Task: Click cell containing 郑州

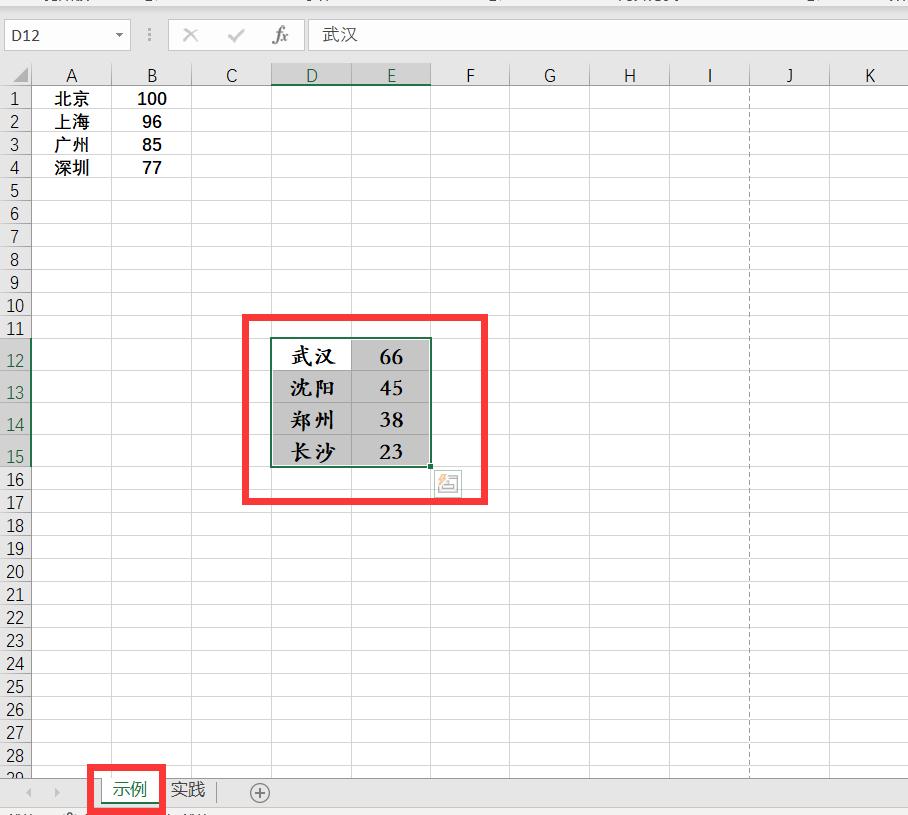Action: point(312,419)
